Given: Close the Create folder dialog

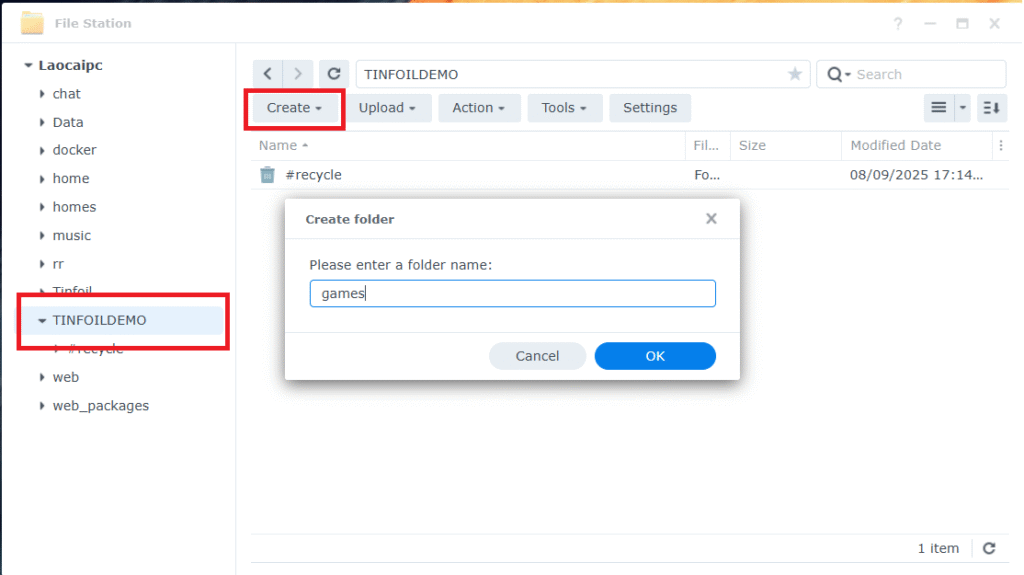Looking at the screenshot, I should coord(711,218).
